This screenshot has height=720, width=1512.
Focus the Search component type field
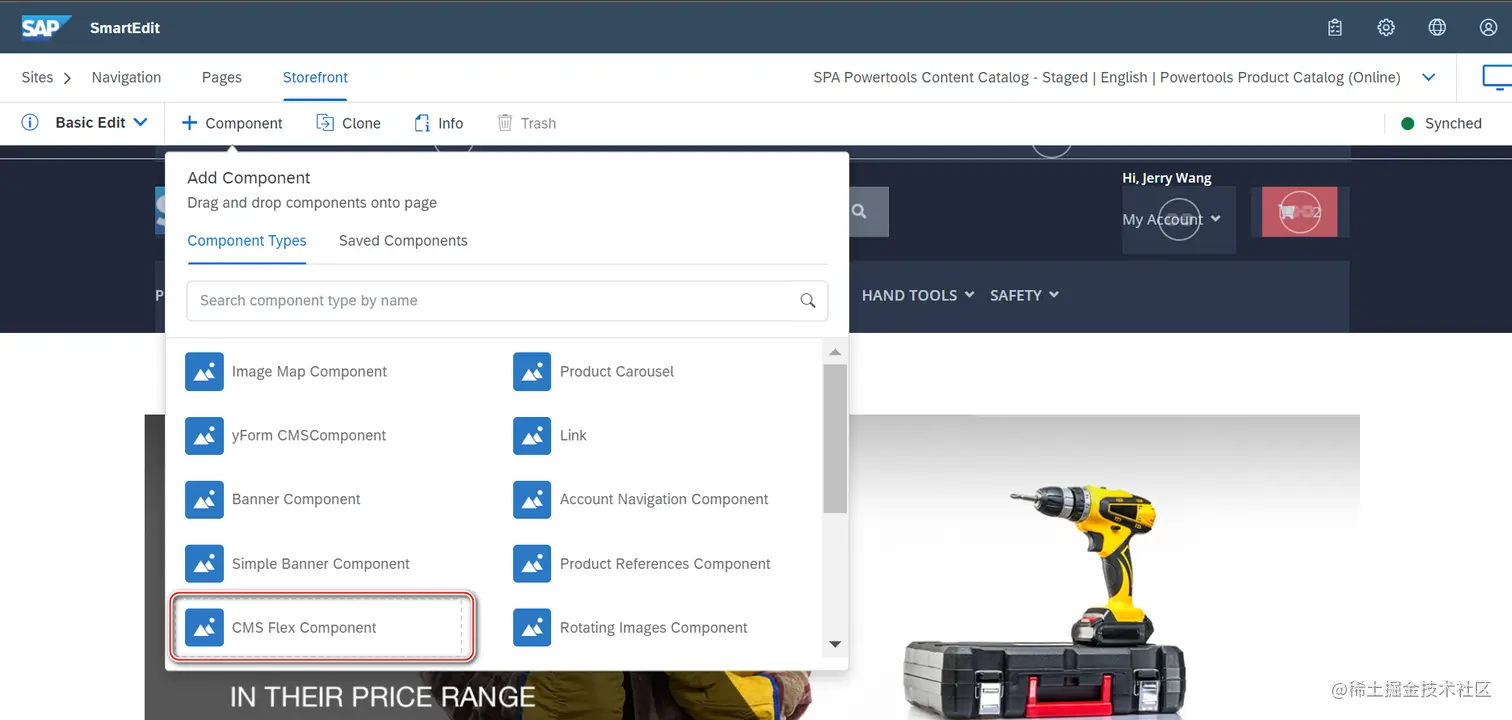point(507,300)
